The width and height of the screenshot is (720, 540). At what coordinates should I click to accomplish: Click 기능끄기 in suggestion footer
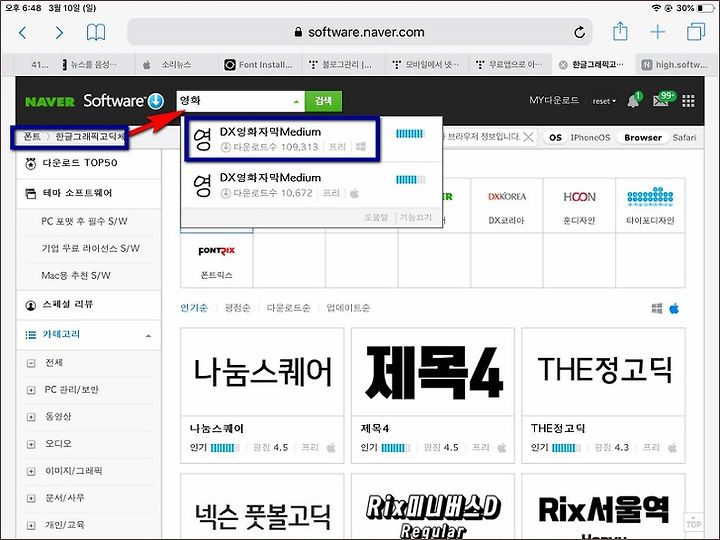416,217
